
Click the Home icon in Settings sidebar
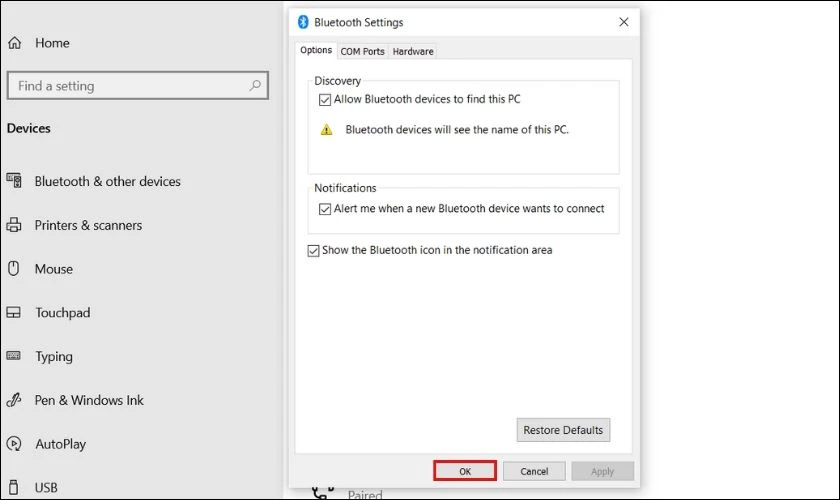[14, 43]
